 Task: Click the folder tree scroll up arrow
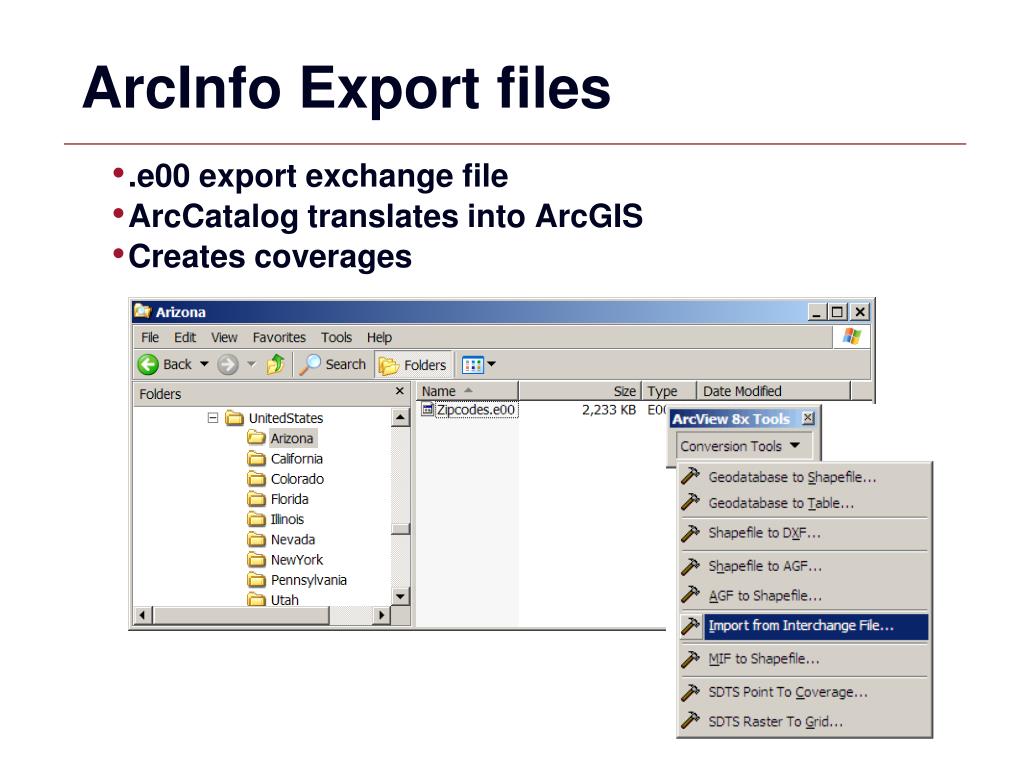pyautogui.click(x=400, y=417)
